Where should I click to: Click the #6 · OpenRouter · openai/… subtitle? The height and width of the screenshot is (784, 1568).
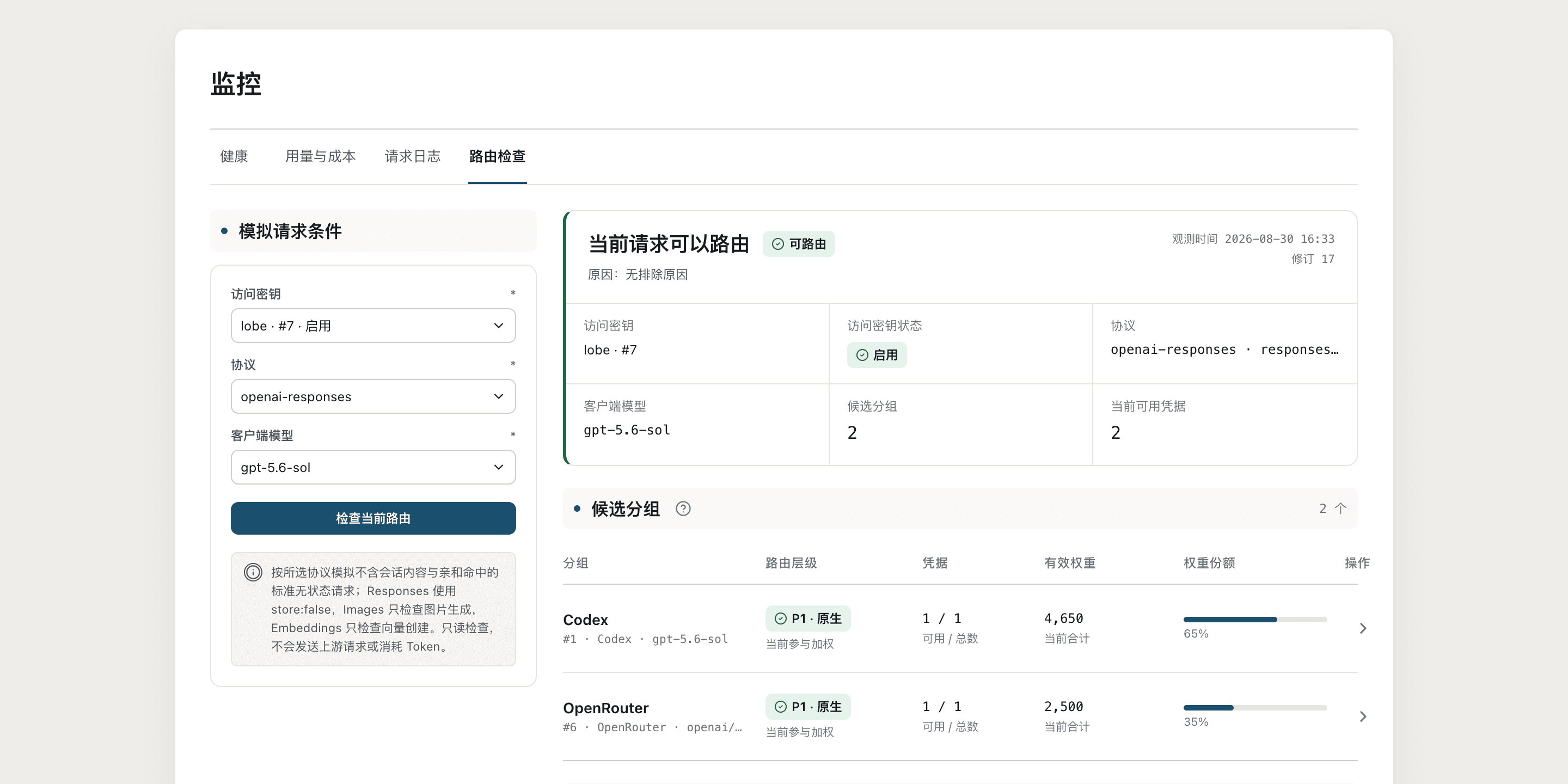653,727
